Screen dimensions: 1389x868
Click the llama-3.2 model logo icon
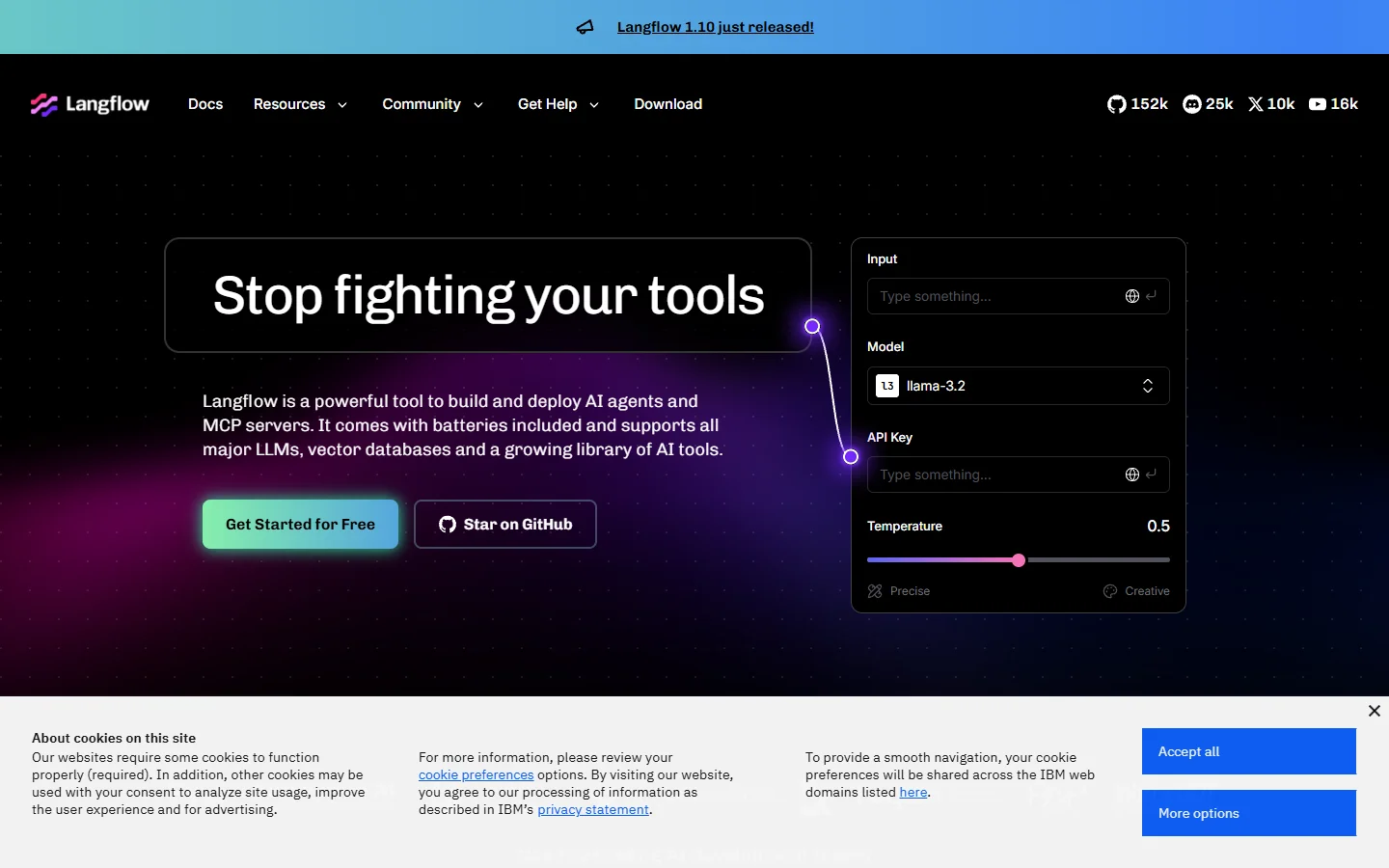pyautogui.click(x=887, y=386)
